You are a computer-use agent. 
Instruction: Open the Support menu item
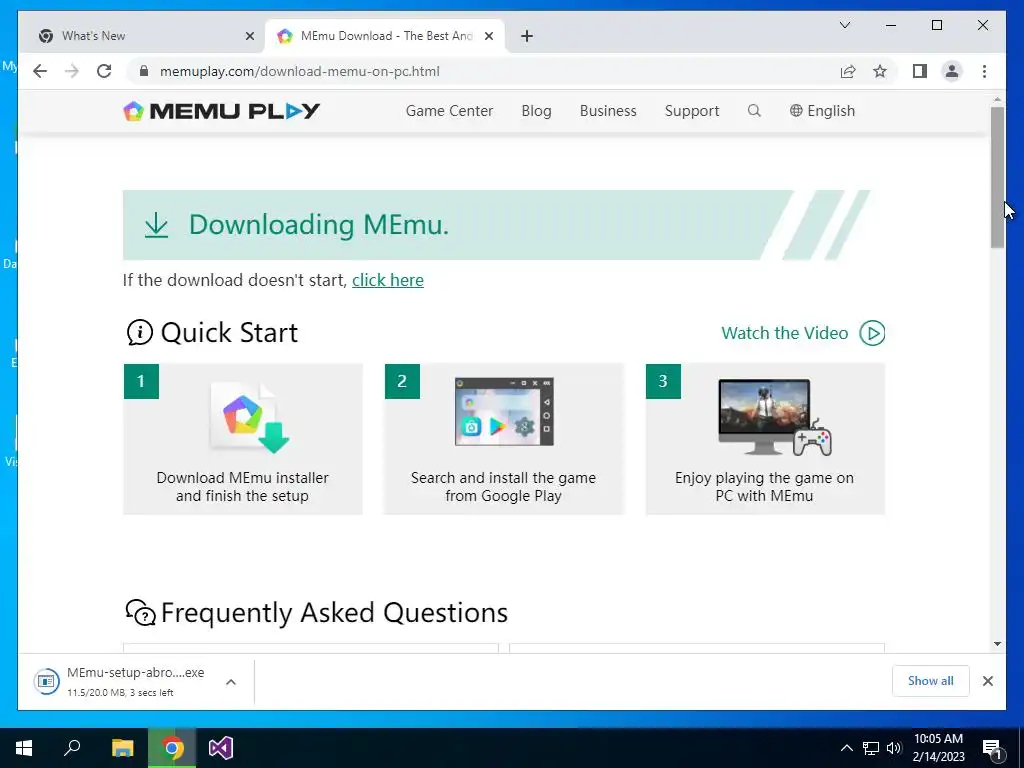[x=692, y=111]
